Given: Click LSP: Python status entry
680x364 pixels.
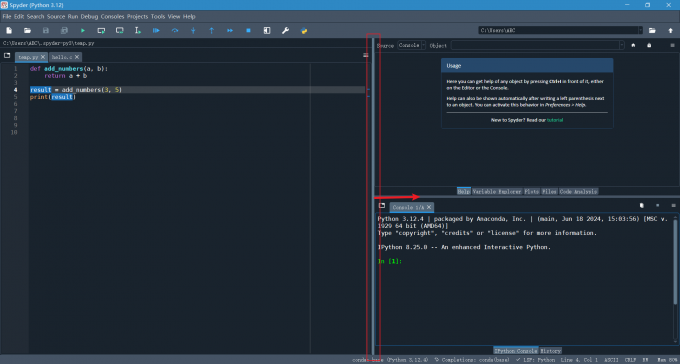Looking at the screenshot, I should tap(536, 360).
